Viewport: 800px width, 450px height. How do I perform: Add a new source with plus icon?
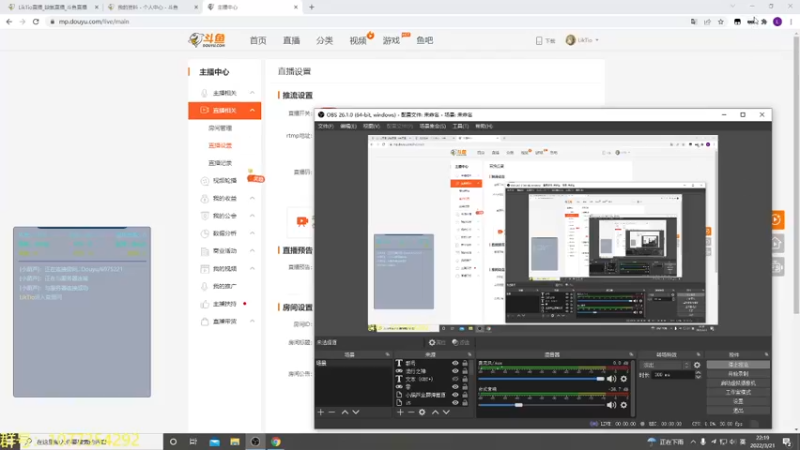click(x=400, y=412)
